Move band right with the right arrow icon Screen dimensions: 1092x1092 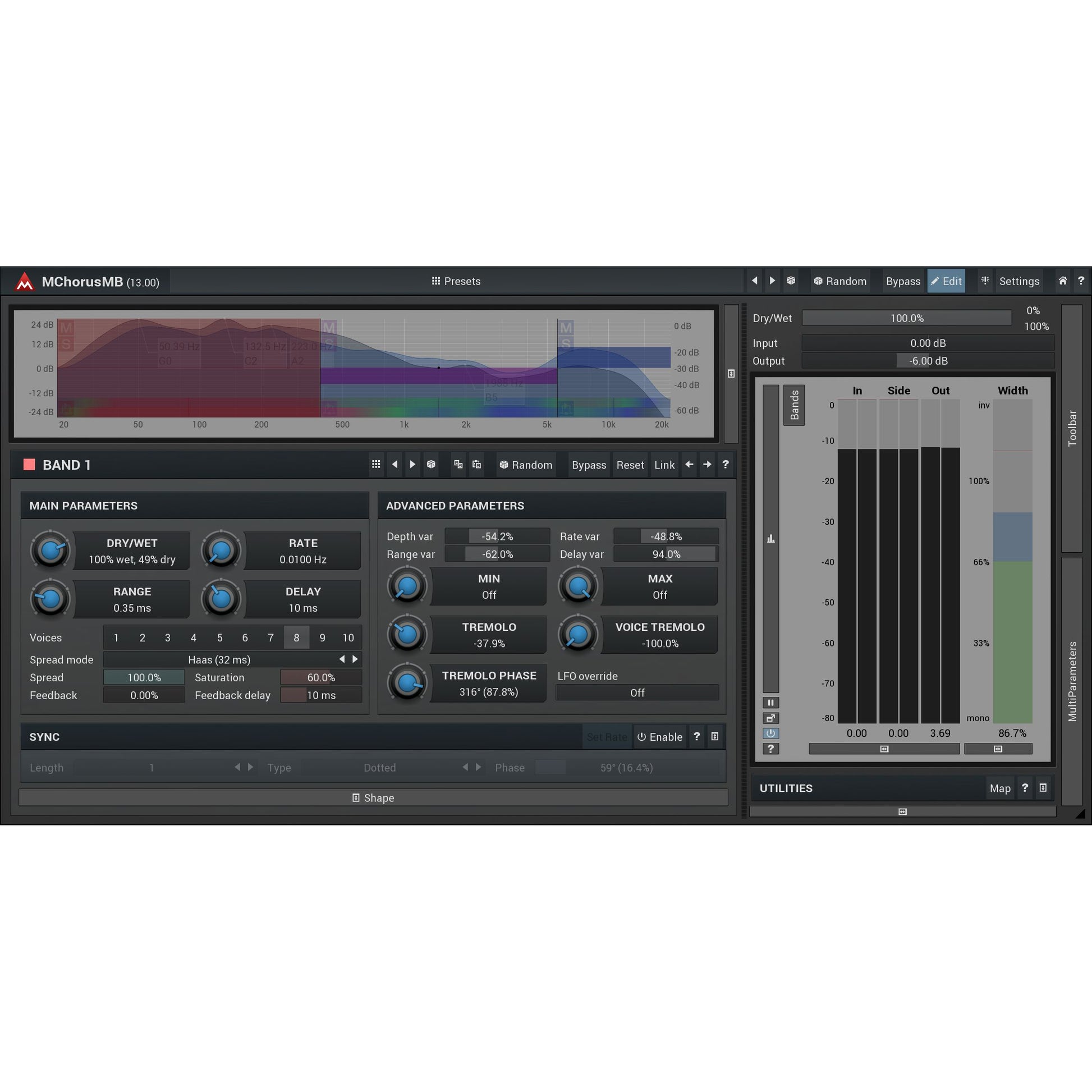tap(707, 465)
